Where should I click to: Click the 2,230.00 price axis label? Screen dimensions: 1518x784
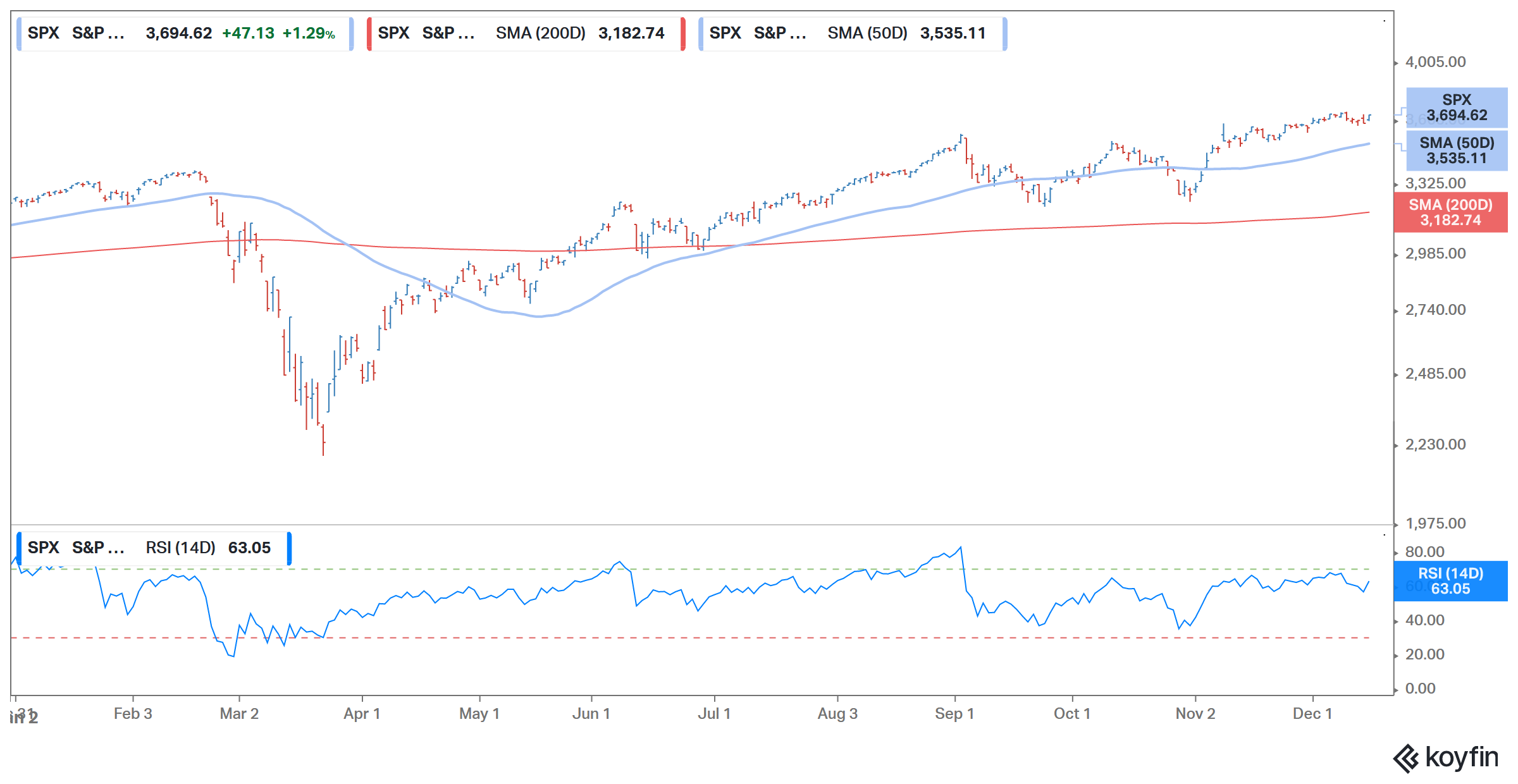pyautogui.click(x=1435, y=444)
